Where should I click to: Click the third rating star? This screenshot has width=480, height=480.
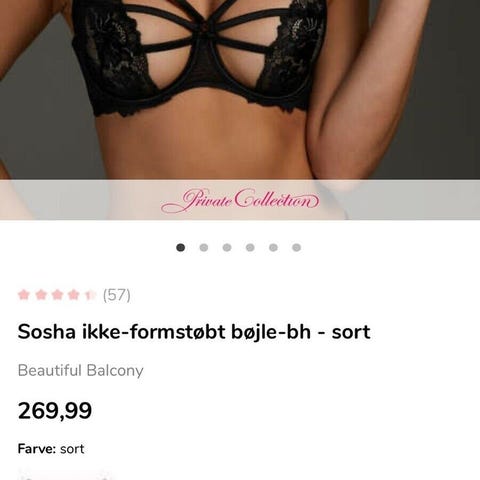57,295
